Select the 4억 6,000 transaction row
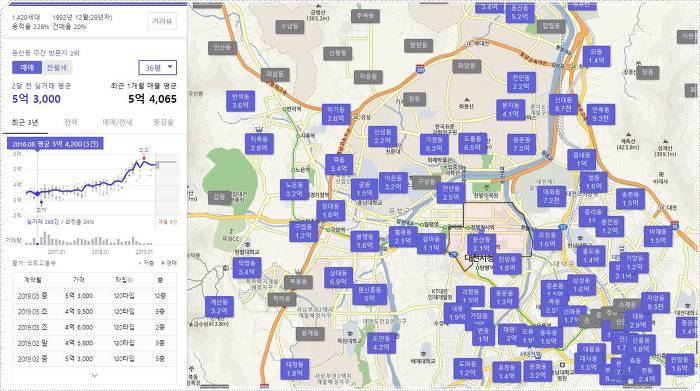This screenshot has height=391, width=700. pos(94,327)
